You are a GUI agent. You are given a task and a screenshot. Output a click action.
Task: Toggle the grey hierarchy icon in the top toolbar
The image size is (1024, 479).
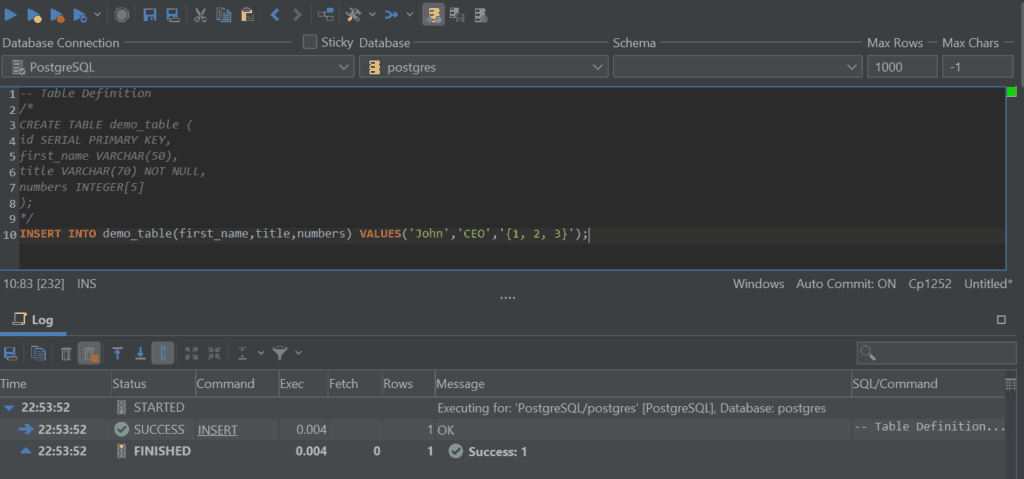[x=457, y=14]
